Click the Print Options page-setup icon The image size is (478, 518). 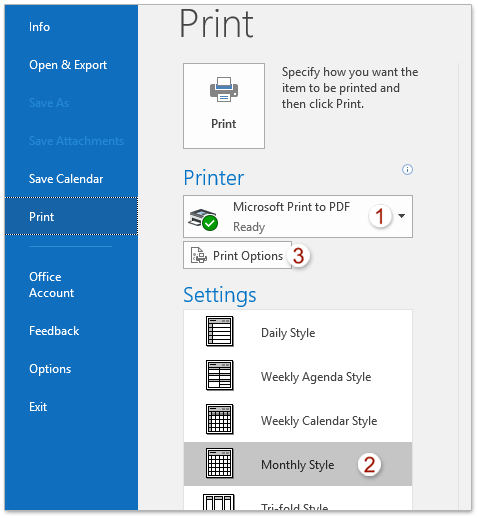(x=199, y=255)
